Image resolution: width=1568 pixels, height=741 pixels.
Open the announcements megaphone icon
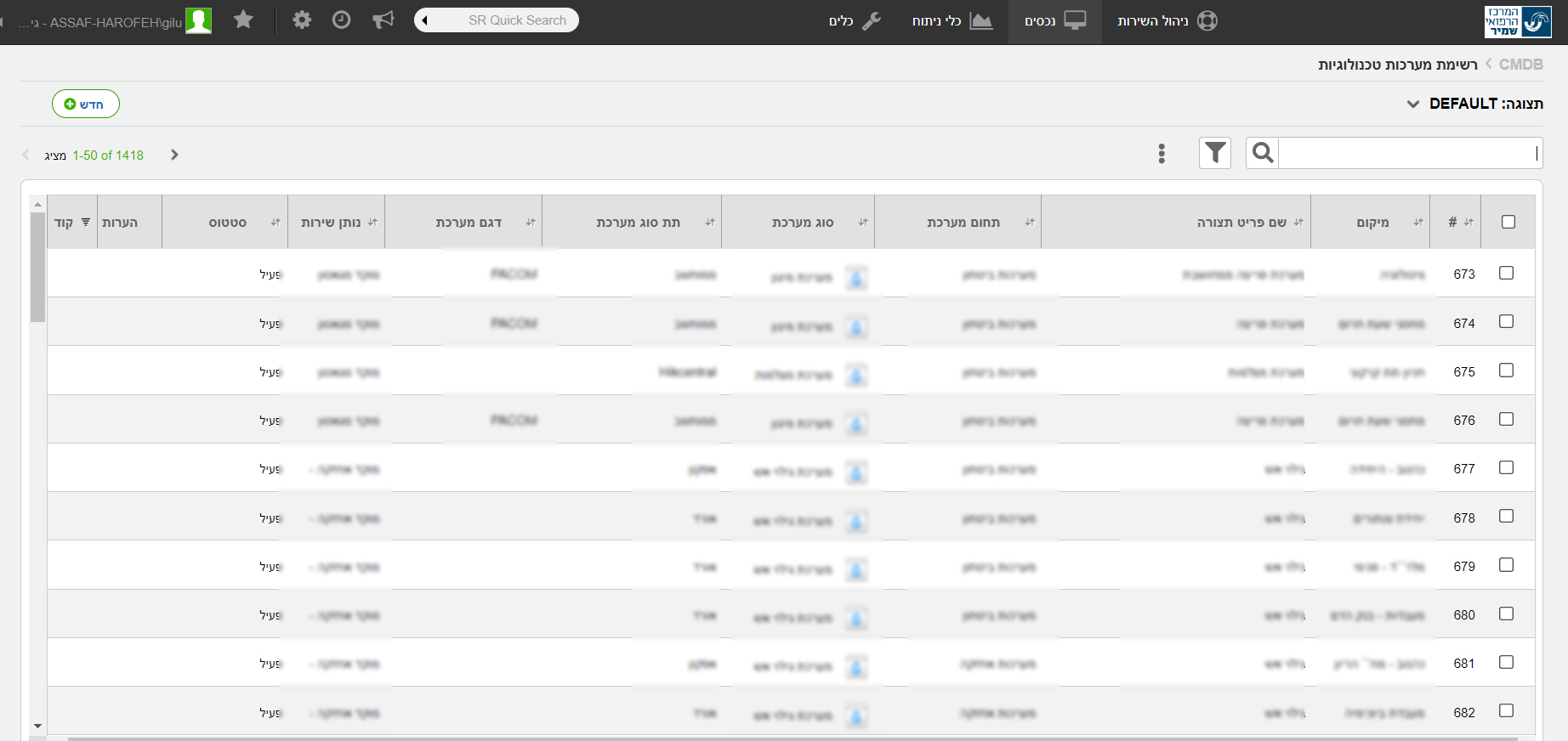coord(383,20)
